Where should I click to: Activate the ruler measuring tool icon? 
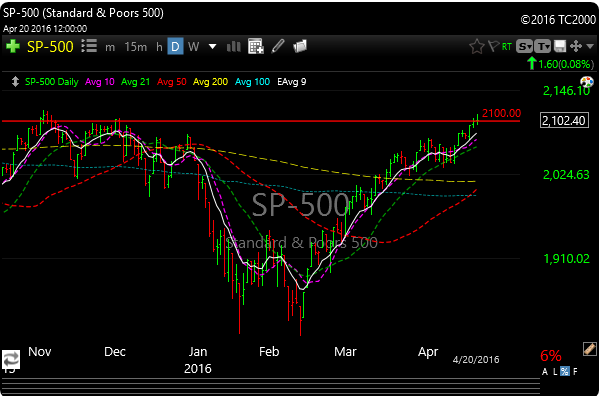[x=589, y=349]
